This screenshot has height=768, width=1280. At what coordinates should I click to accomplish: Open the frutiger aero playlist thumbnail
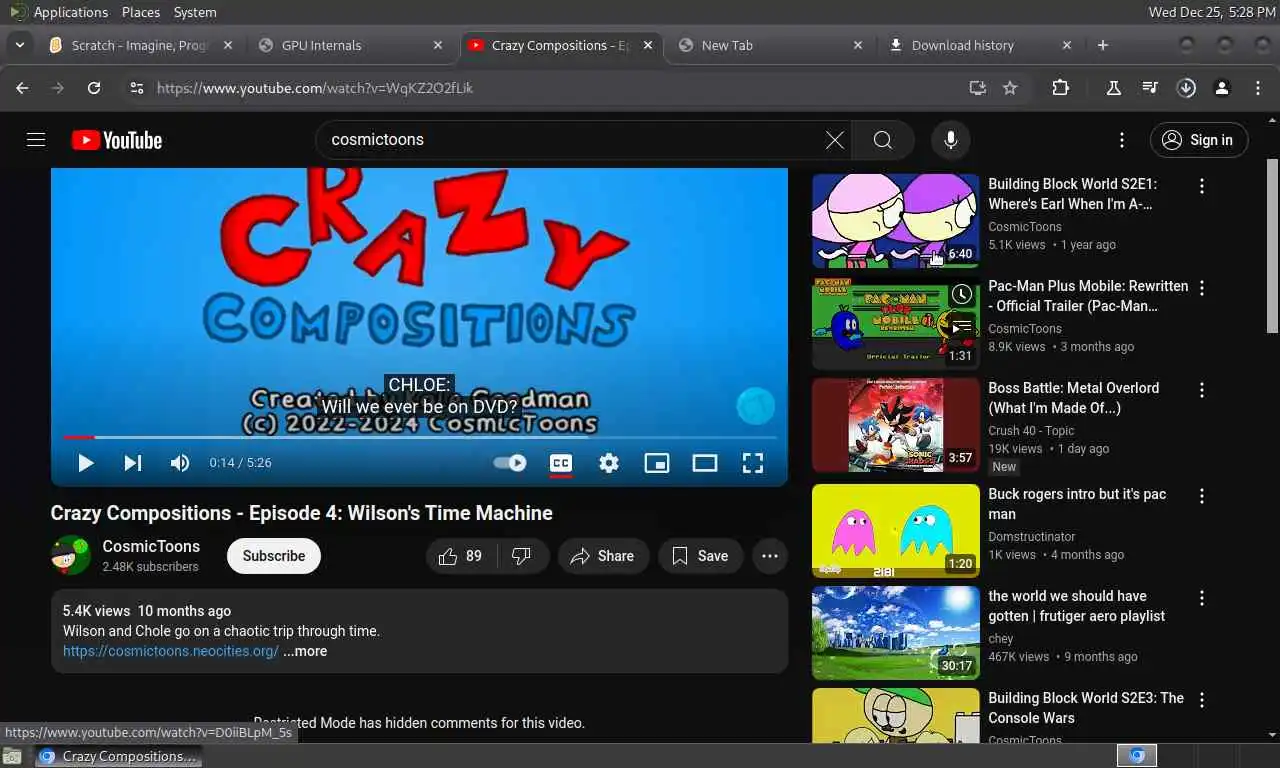pyautogui.click(x=896, y=633)
